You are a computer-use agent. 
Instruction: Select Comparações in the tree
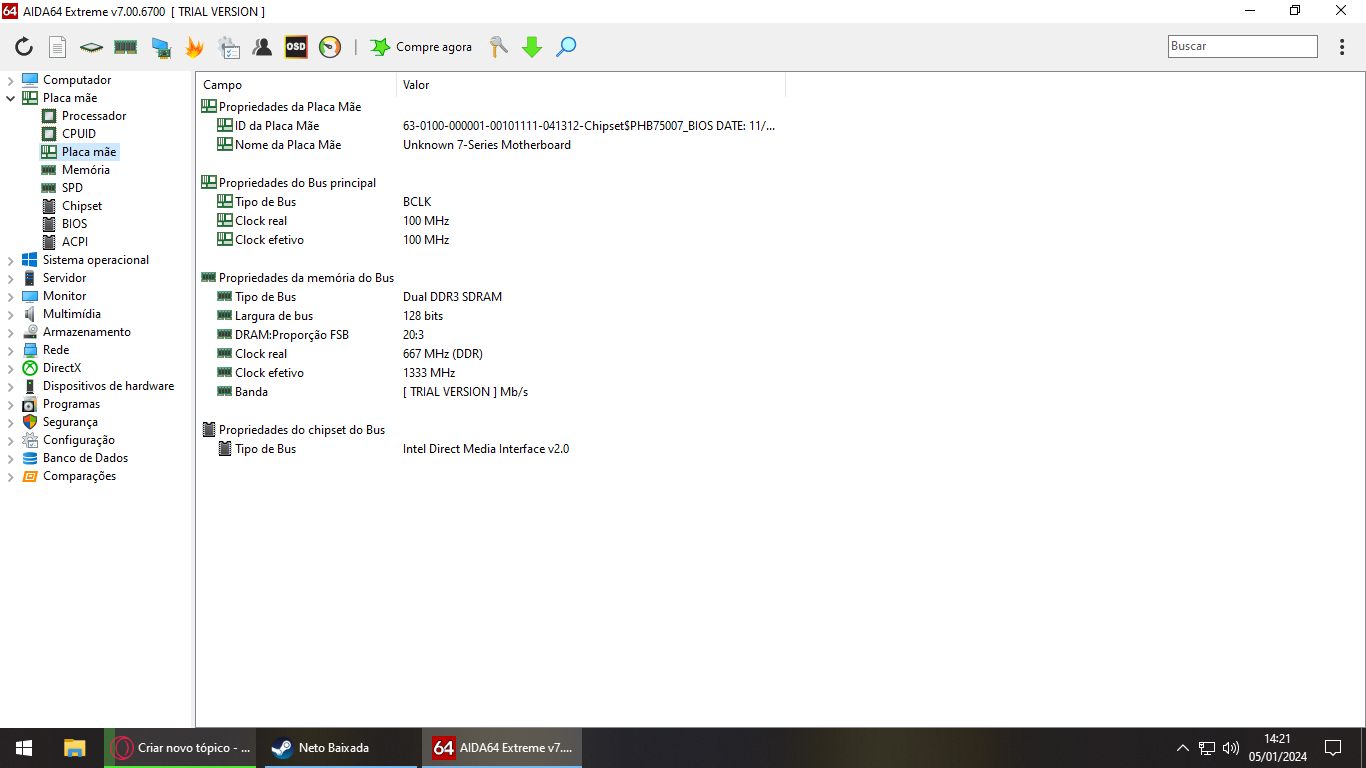[x=79, y=476]
